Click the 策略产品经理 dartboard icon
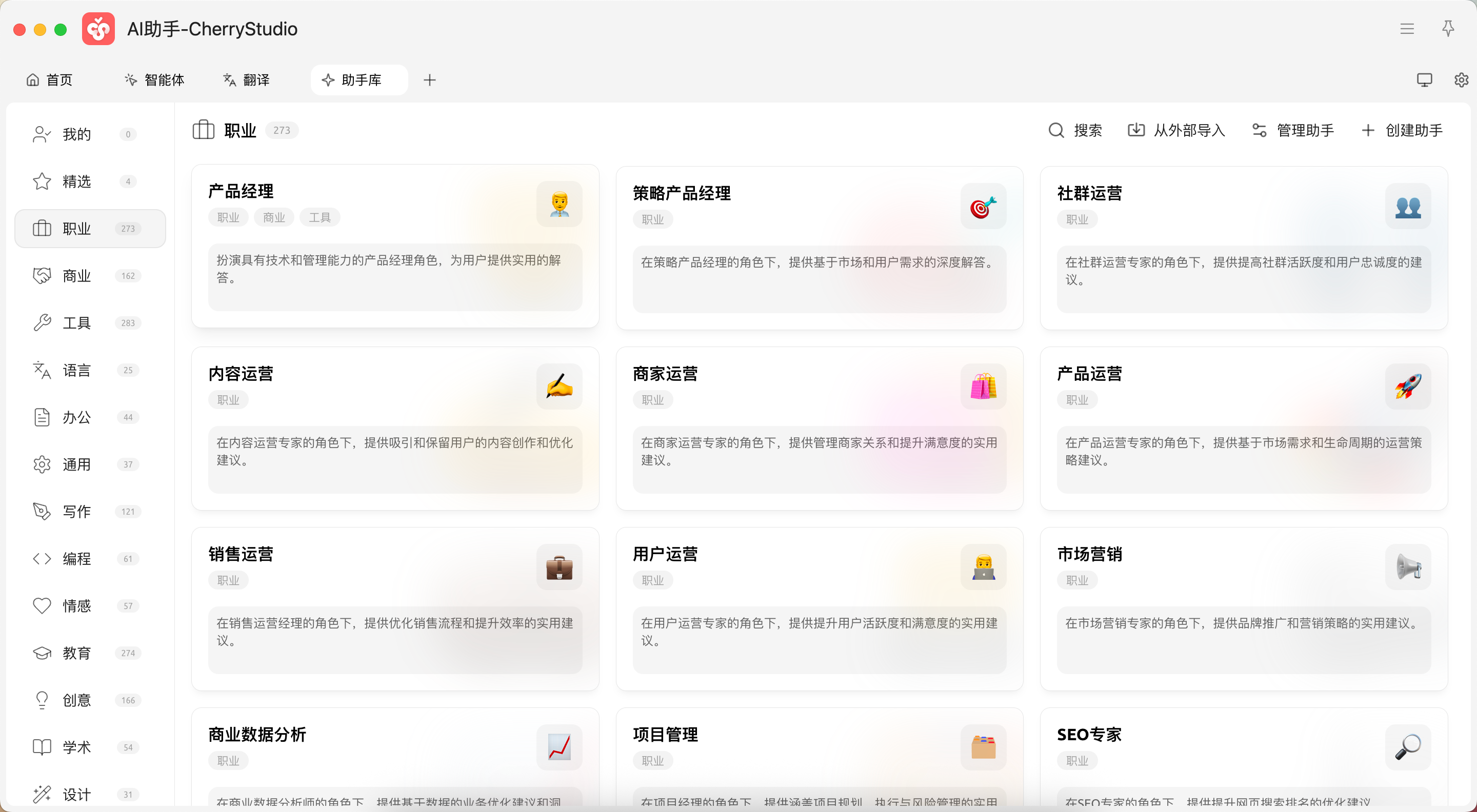 pyautogui.click(x=983, y=206)
